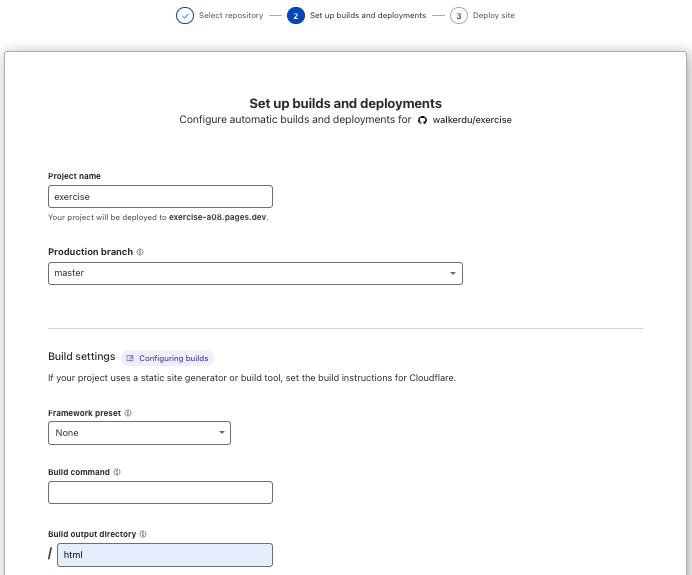Click the completed checkmark icon for step one
The width and height of the screenshot is (692, 575).
coord(185,16)
